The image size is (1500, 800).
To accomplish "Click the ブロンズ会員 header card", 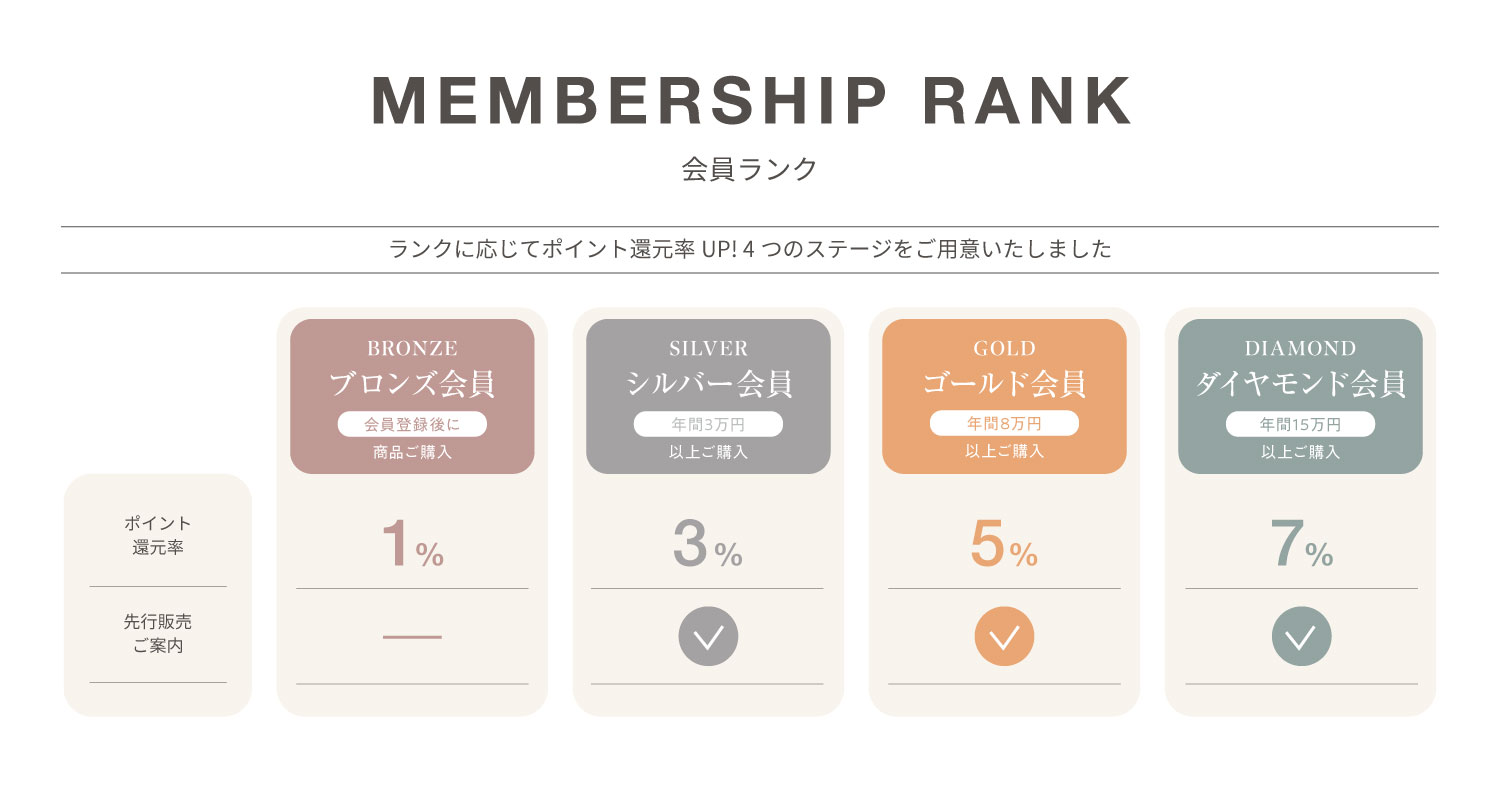I will click(412, 384).
